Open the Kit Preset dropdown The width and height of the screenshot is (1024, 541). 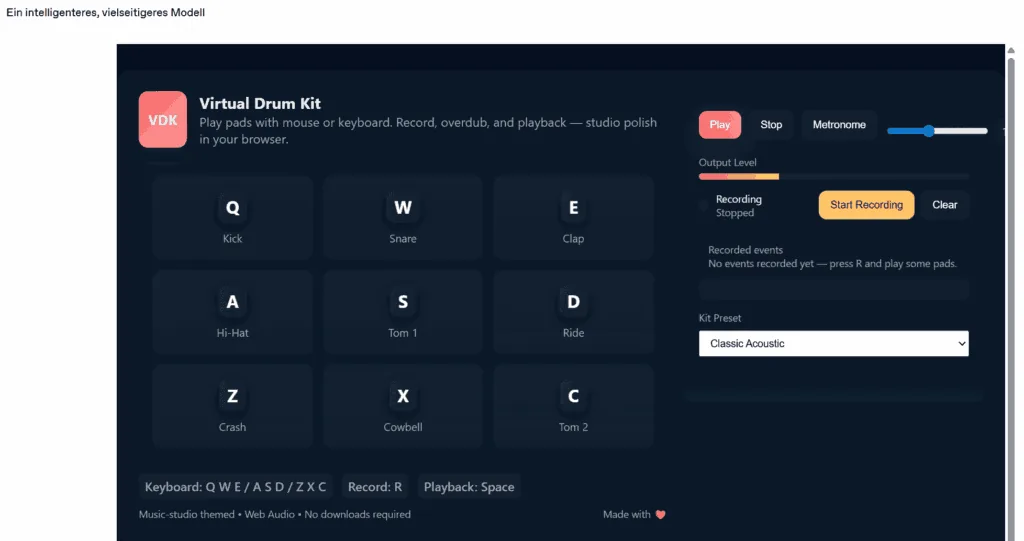(x=834, y=344)
